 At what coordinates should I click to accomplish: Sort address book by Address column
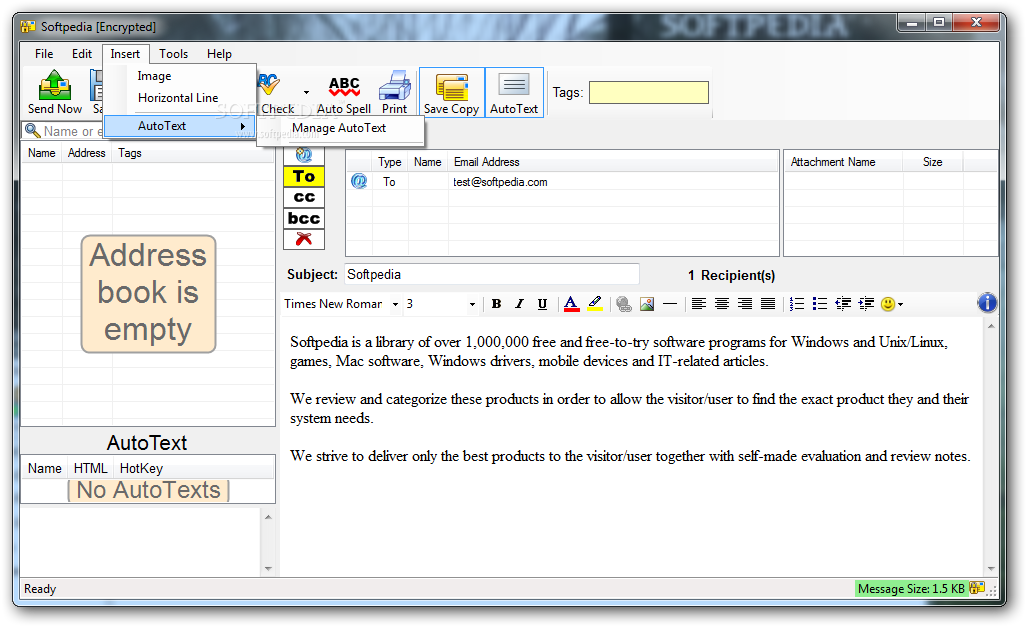[x=86, y=153]
